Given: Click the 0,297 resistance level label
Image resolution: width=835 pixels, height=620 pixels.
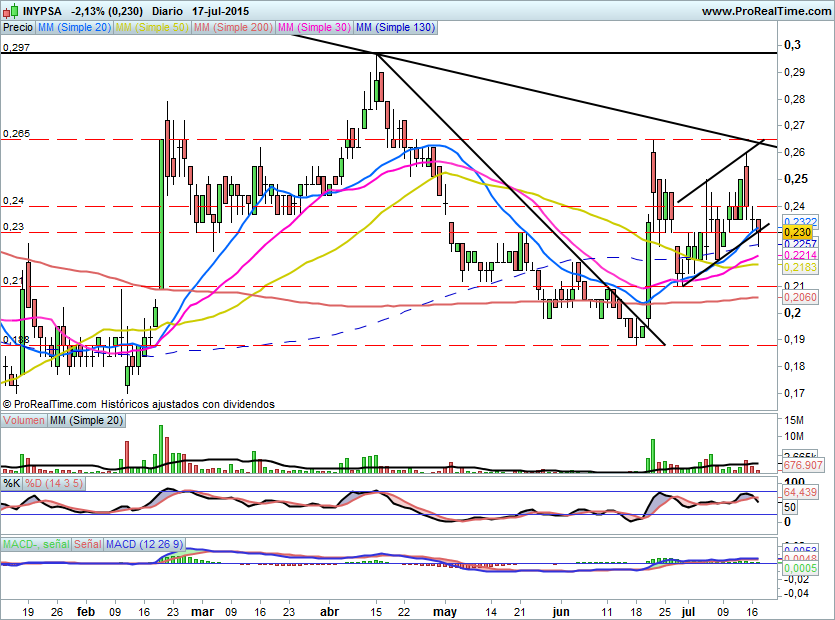Looking at the screenshot, I should click(16, 47).
